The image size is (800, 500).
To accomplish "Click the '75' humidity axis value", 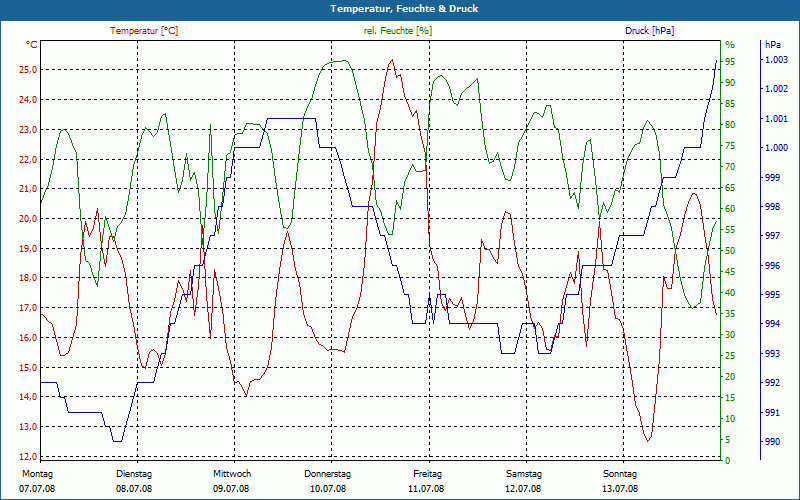I will pyautogui.click(x=730, y=145).
